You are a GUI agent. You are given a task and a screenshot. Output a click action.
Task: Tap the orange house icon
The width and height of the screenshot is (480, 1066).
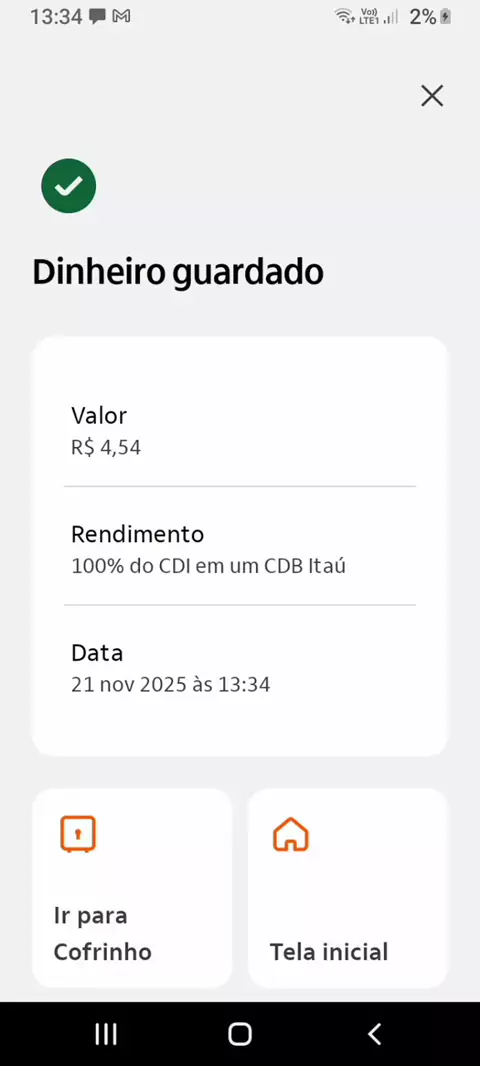[290, 833]
